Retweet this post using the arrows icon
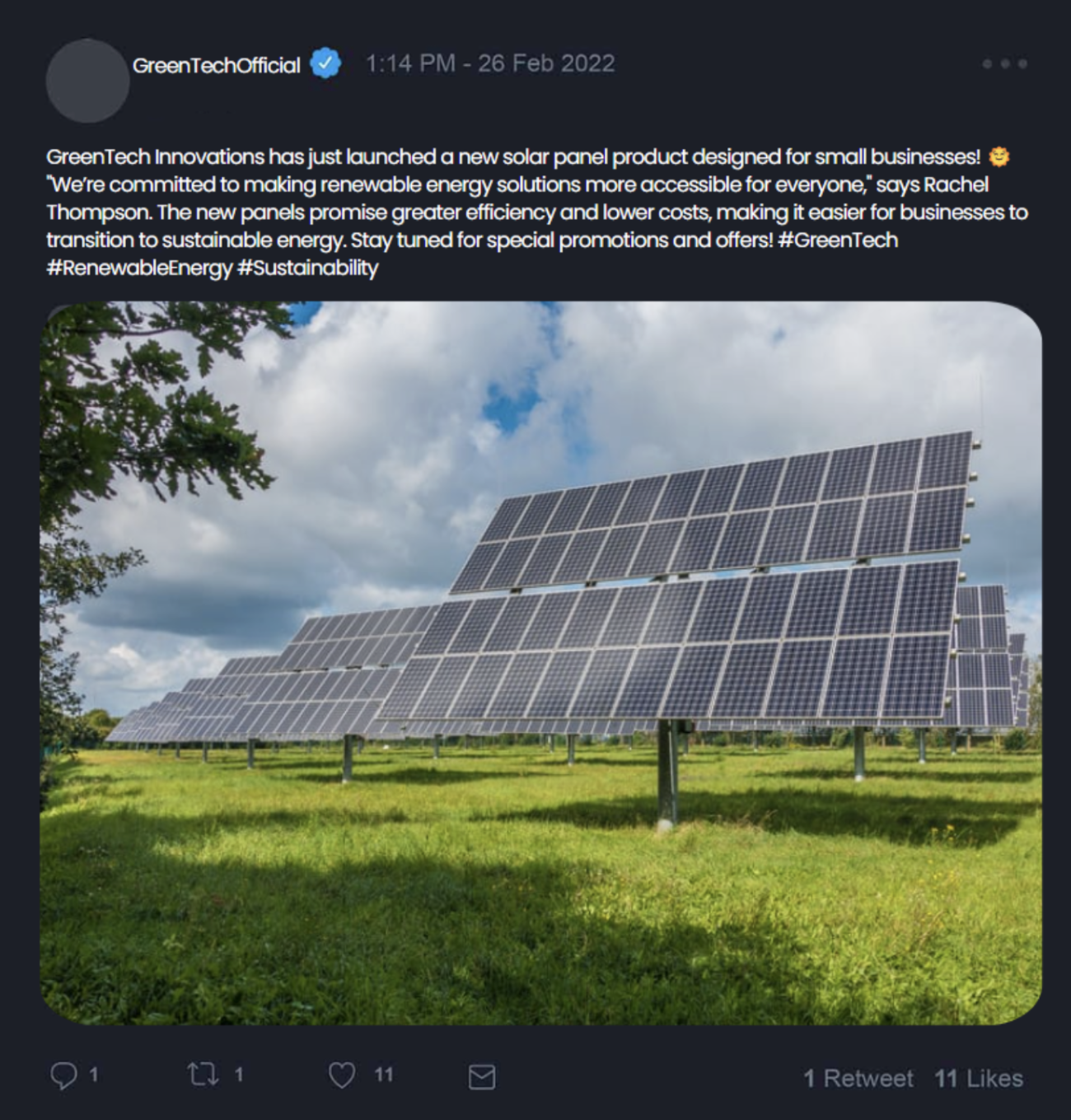Image resolution: width=1071 pixels, height=1120 pixels. (202, 1075)
